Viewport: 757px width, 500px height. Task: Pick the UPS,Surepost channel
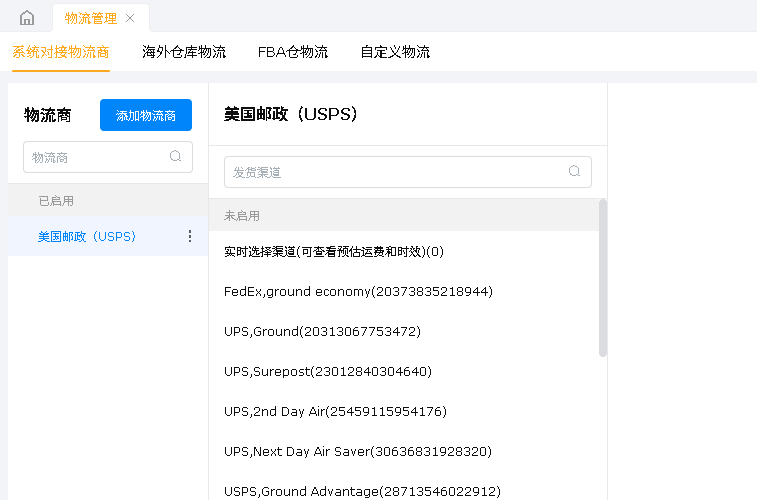(x=328, y=371)
